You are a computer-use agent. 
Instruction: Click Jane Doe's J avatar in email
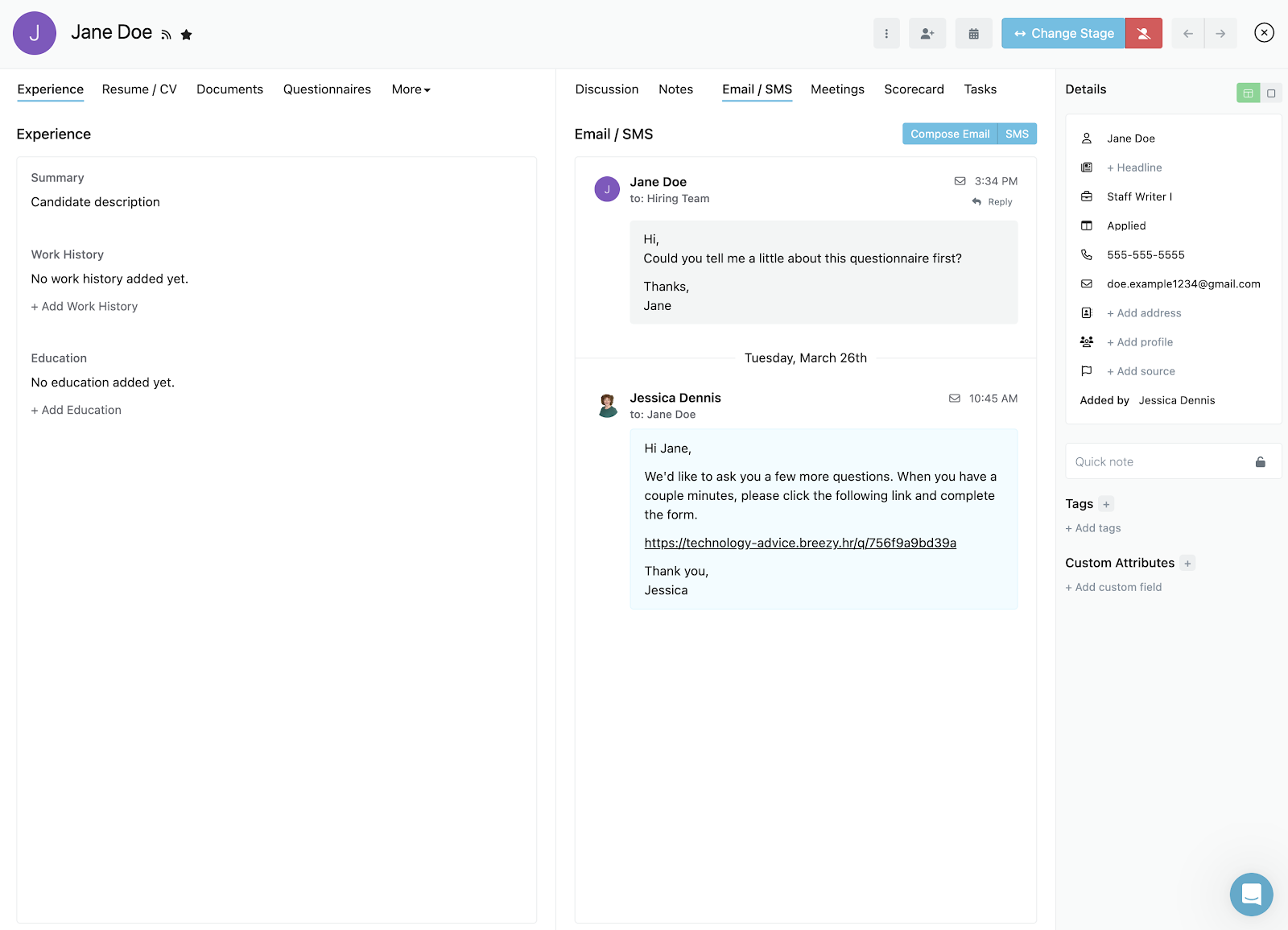(607, 189)
